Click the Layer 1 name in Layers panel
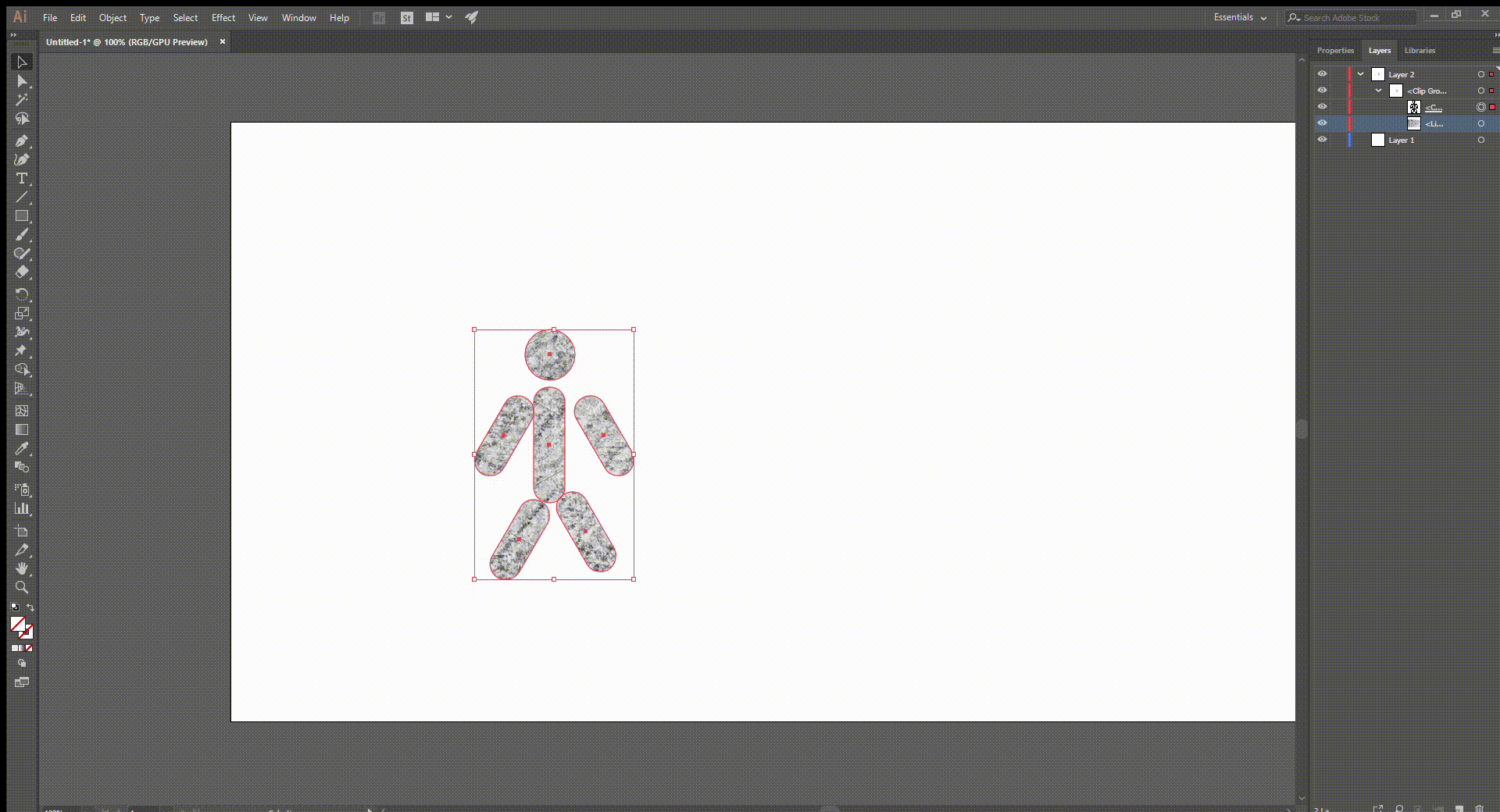The height and width of the screenshot is (812, 1500). (x=1401, y=141)
